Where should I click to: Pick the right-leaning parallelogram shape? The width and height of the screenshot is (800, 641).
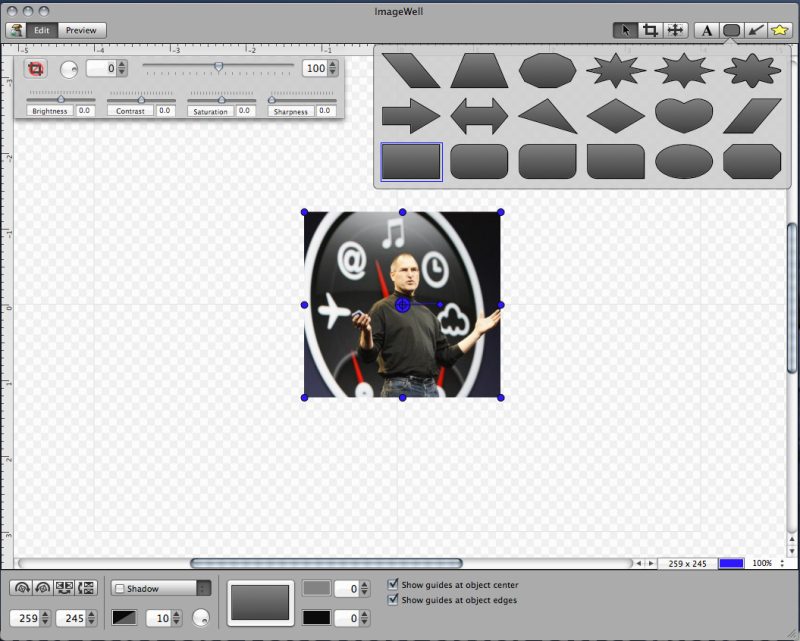coord(753,116)
